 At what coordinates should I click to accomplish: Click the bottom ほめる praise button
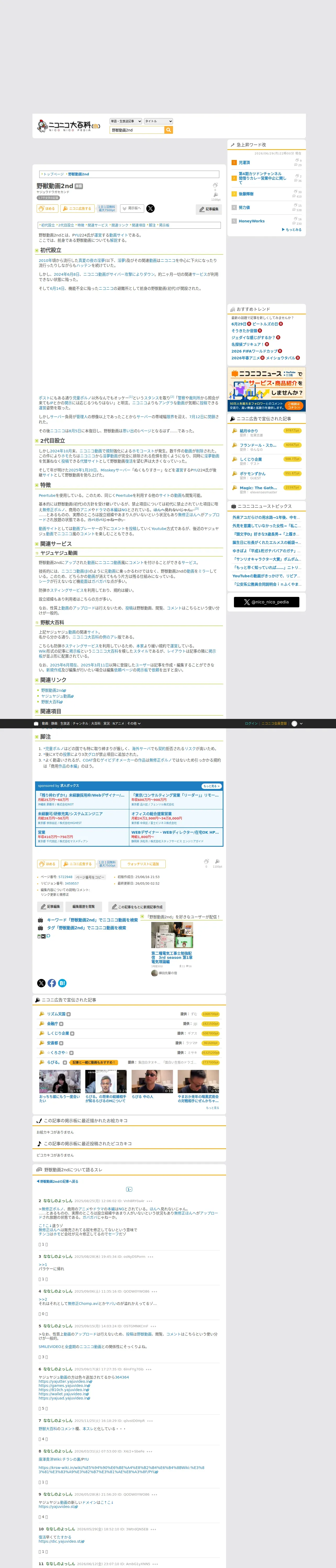click(x=48, y=864)
